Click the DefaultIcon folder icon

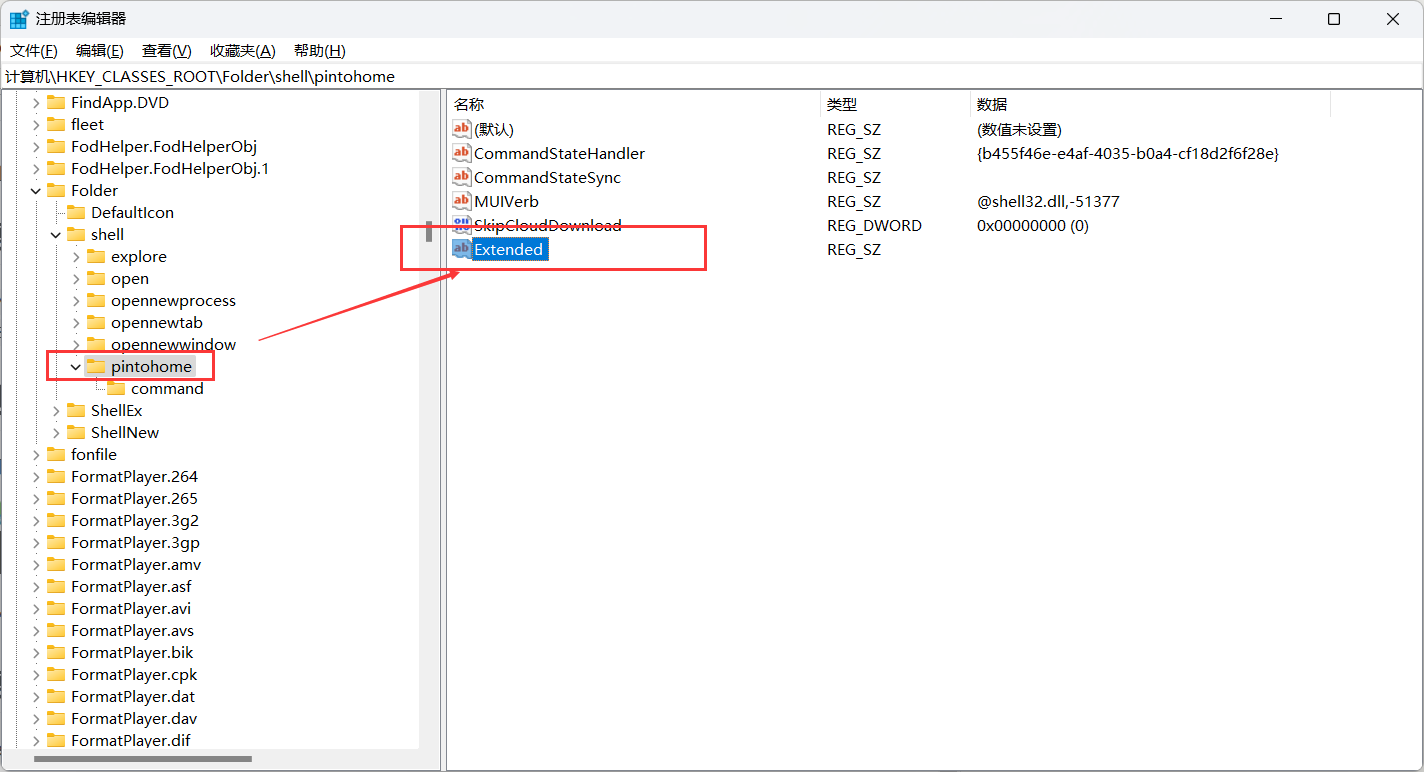point(76,212)
